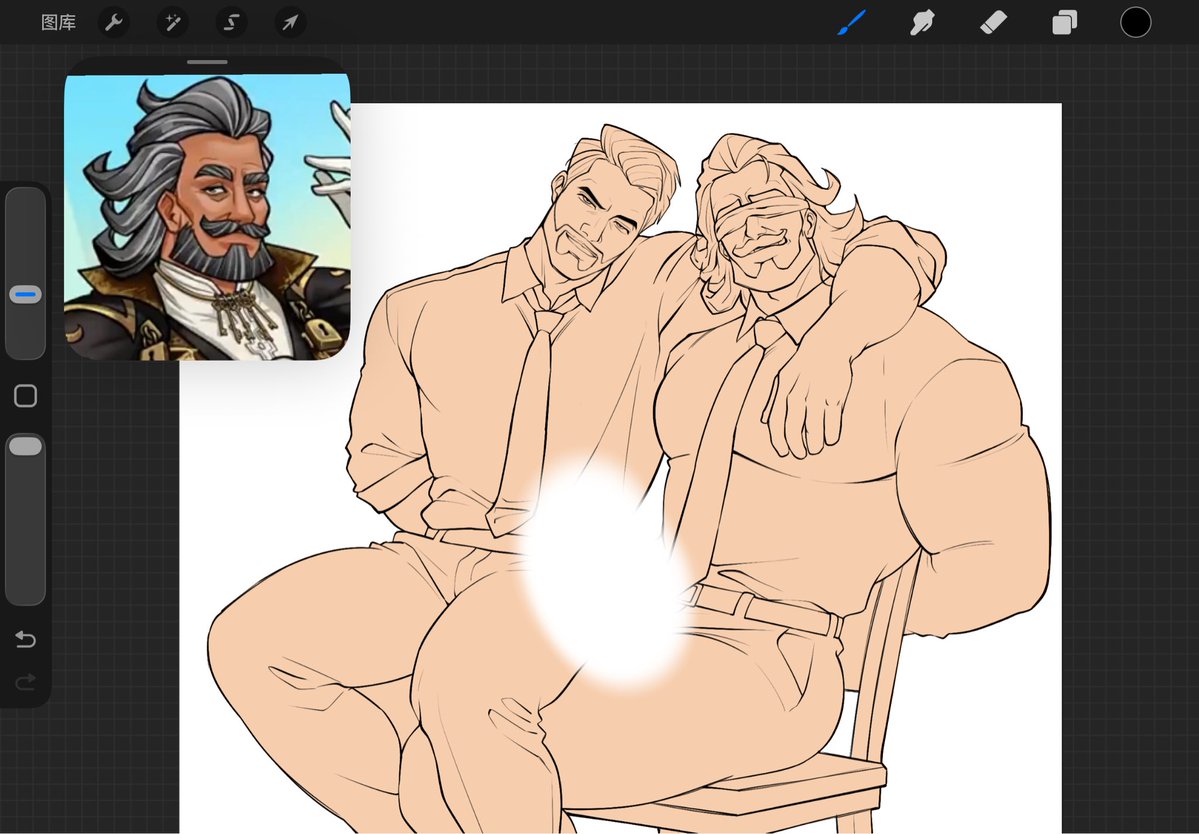Activate the Transform arrow tool
This screenshot has height=834, width=1199.
point(290,23)
